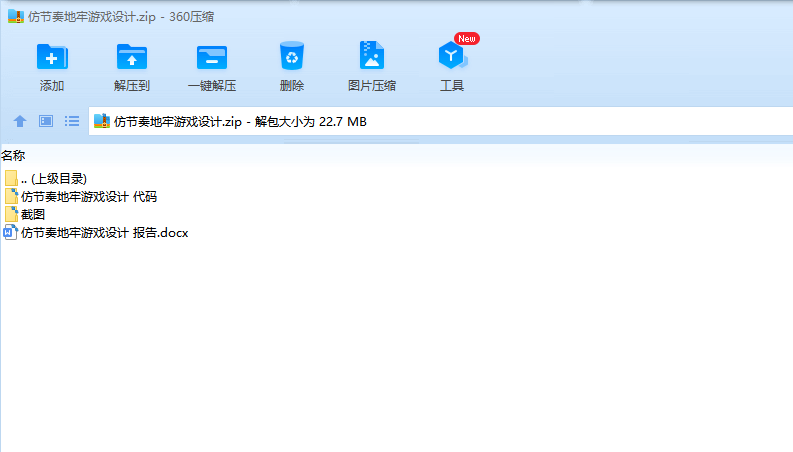Select the .. (上级目录) parent folder row
This screenshot has width=793, height=452.
[46, 178]
